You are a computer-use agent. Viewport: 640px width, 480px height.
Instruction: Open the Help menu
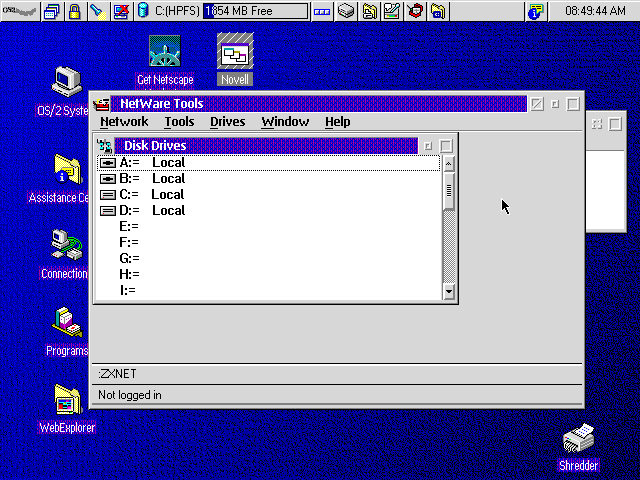click(x=338, y=122)
